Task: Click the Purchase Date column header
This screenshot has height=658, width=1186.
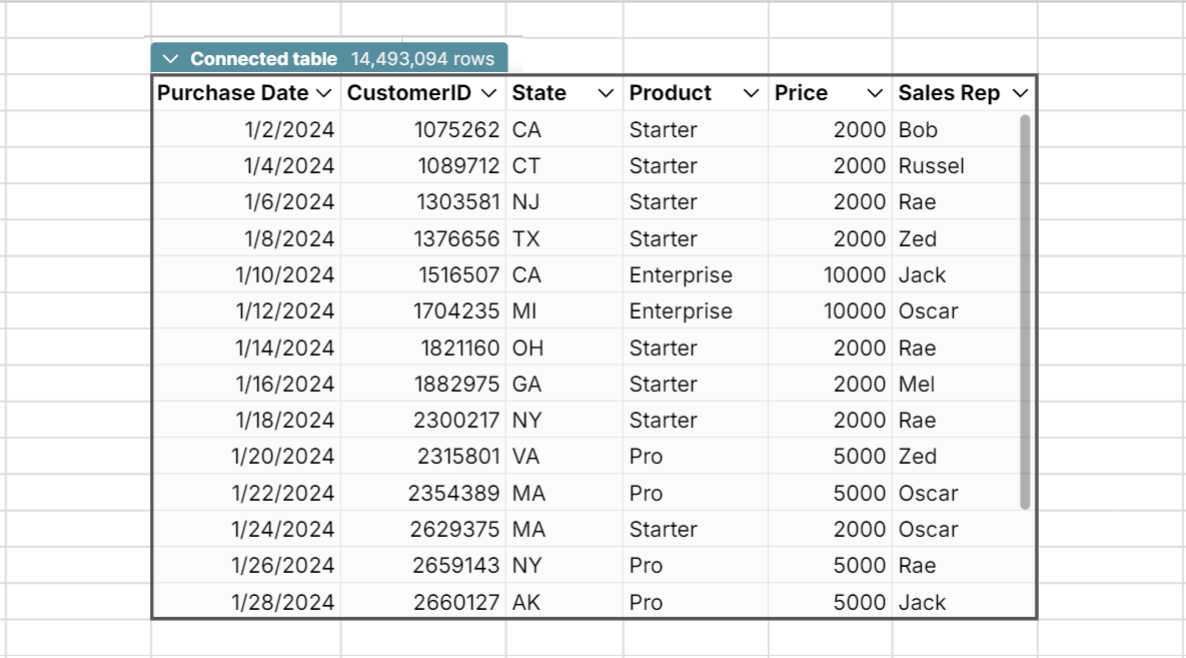Action: [x=232, y=92]
